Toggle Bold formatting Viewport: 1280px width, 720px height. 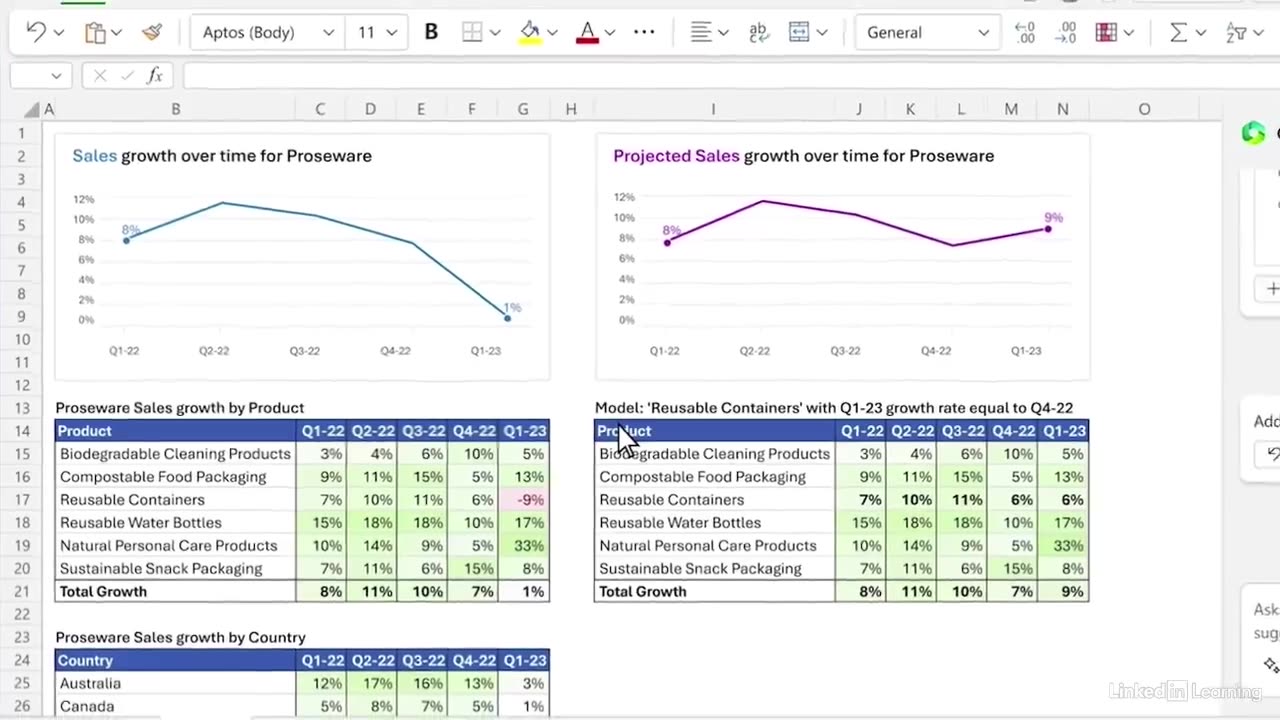[431, 32]
